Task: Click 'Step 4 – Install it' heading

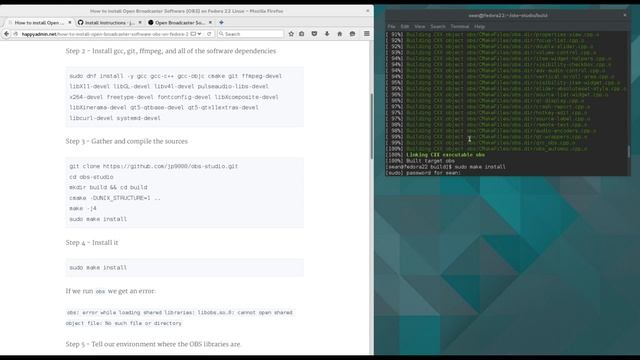Action: click(92, 242)
